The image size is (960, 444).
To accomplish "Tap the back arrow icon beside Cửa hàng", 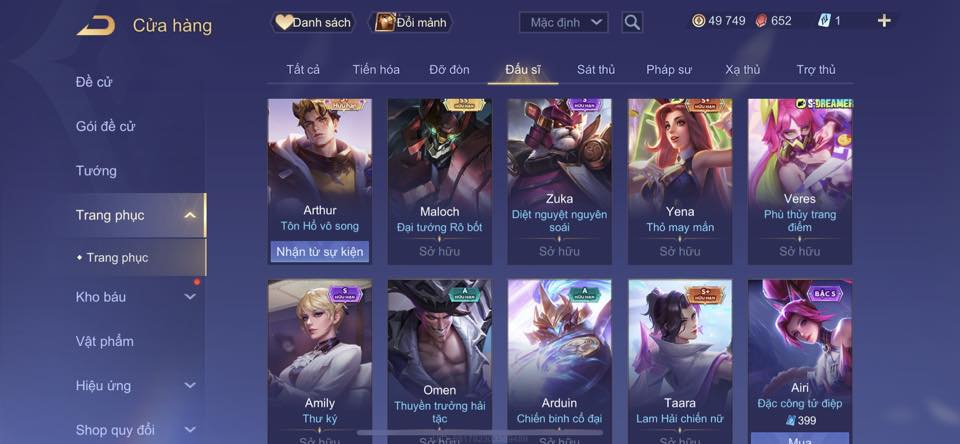I will coord(96,25).
